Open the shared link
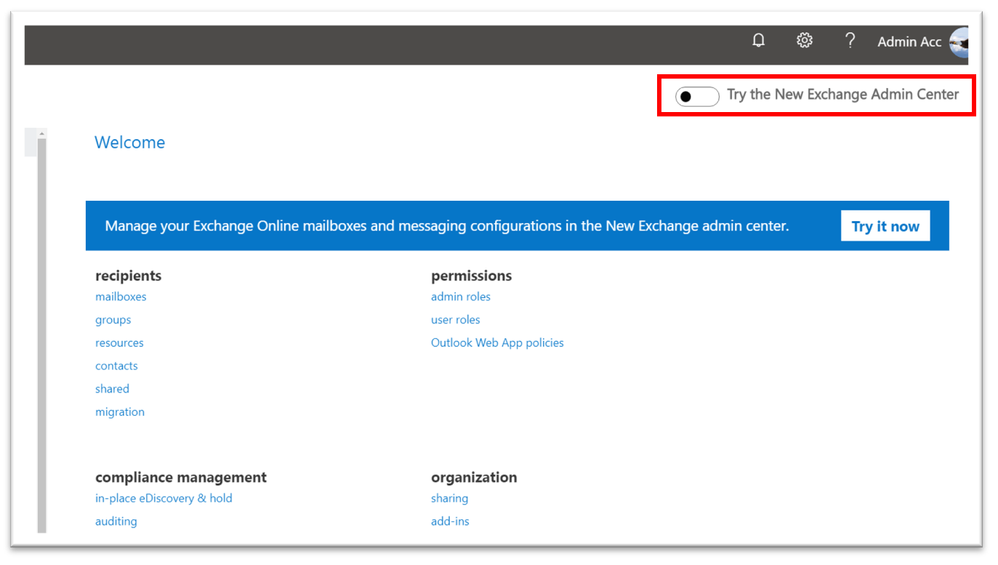Screen dimensions: 998x565 [x=112, y=389]
